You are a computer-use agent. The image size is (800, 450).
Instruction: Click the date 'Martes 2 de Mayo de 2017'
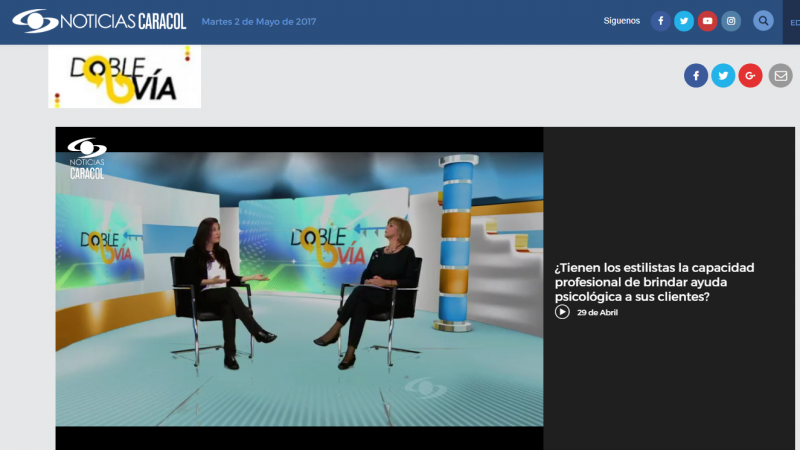pyautogui.click(x=259, y=21)
